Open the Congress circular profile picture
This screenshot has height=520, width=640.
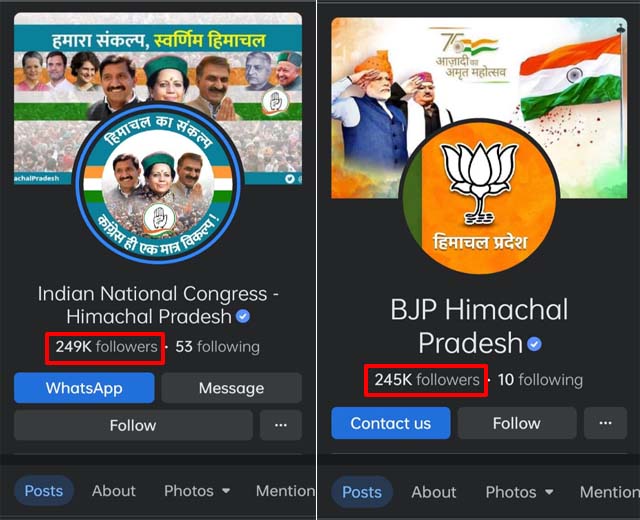click(159, 182)
